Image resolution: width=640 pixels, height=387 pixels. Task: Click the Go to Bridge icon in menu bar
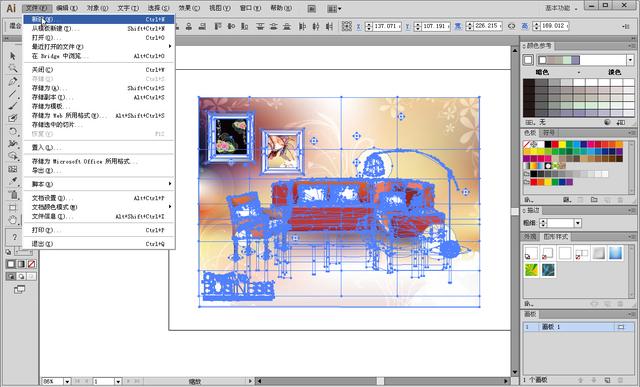(x=312, y=8)
